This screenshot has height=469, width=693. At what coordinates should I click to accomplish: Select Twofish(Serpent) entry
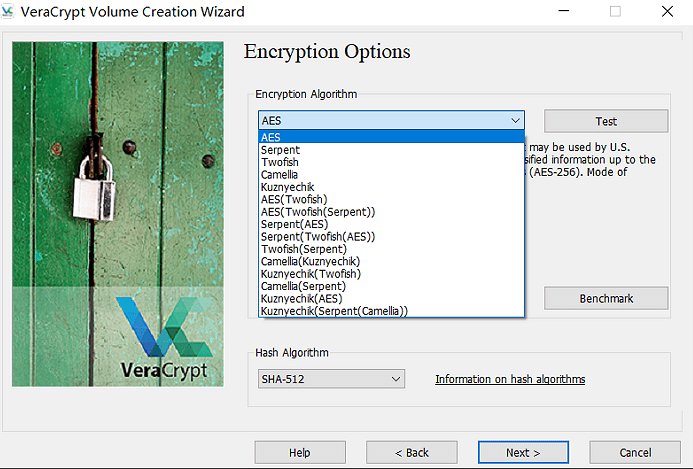pos(391,249)
